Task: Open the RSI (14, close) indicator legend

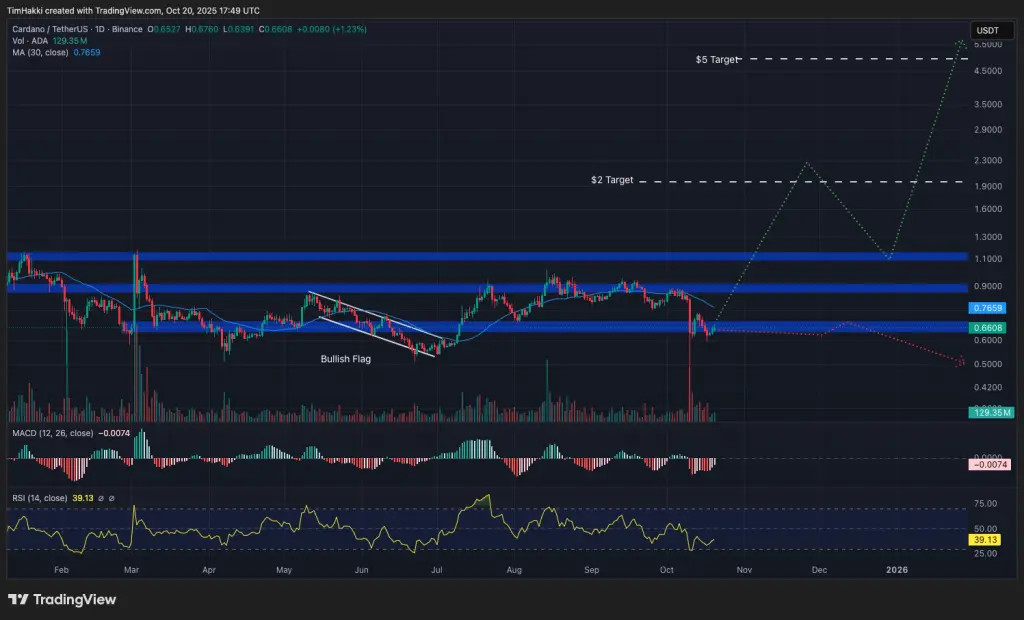Action: pos(39,498)
